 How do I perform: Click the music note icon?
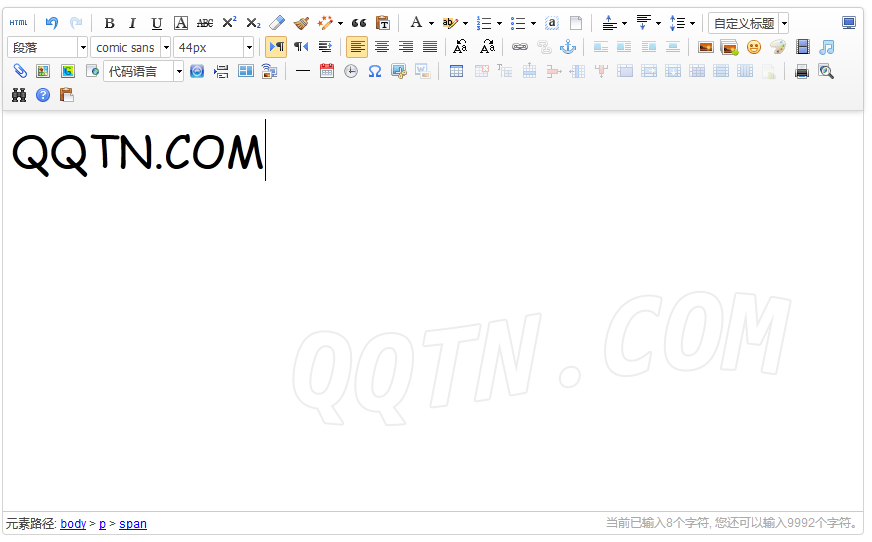click(826, 47)
